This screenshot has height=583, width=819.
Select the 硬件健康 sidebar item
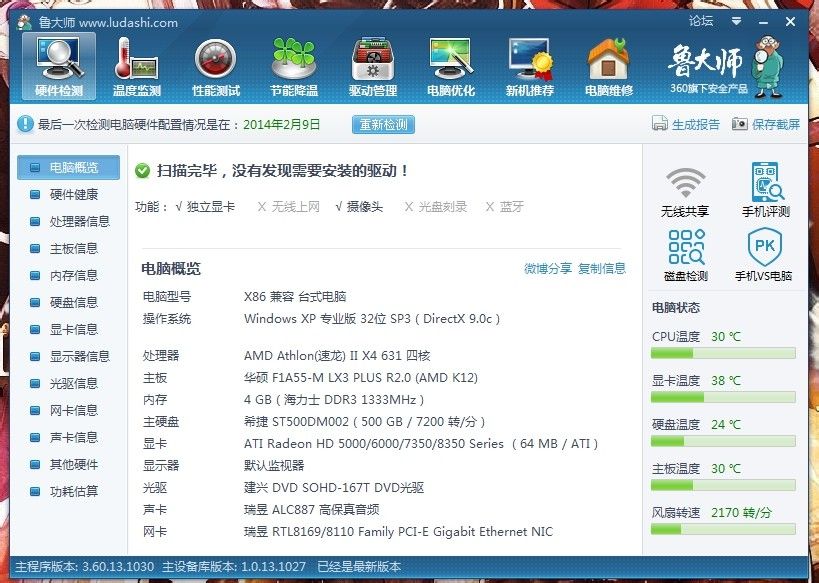pos(68,194)
